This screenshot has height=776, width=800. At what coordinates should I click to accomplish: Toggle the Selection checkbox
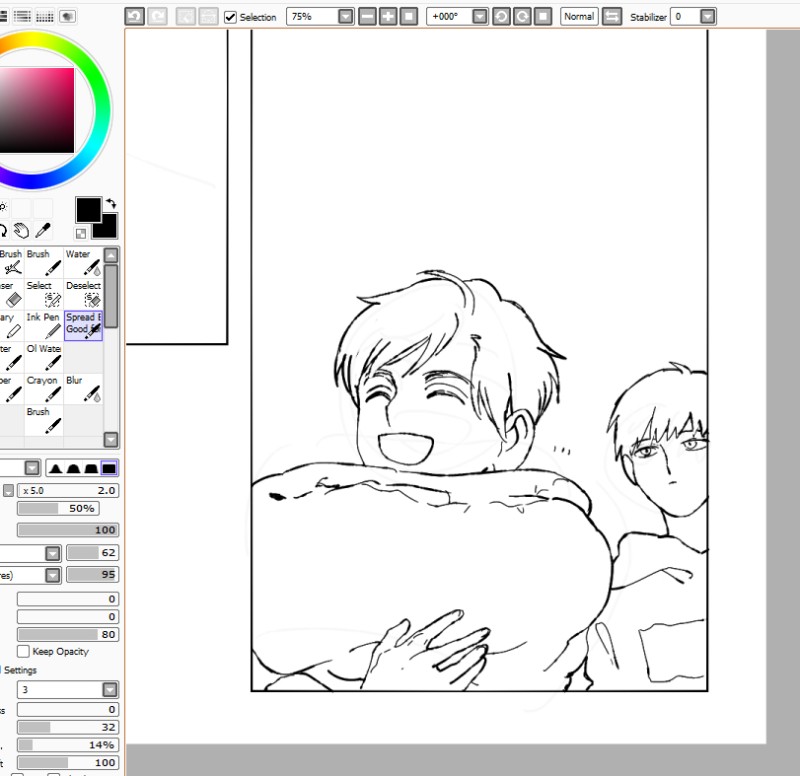tap(231, 17)
